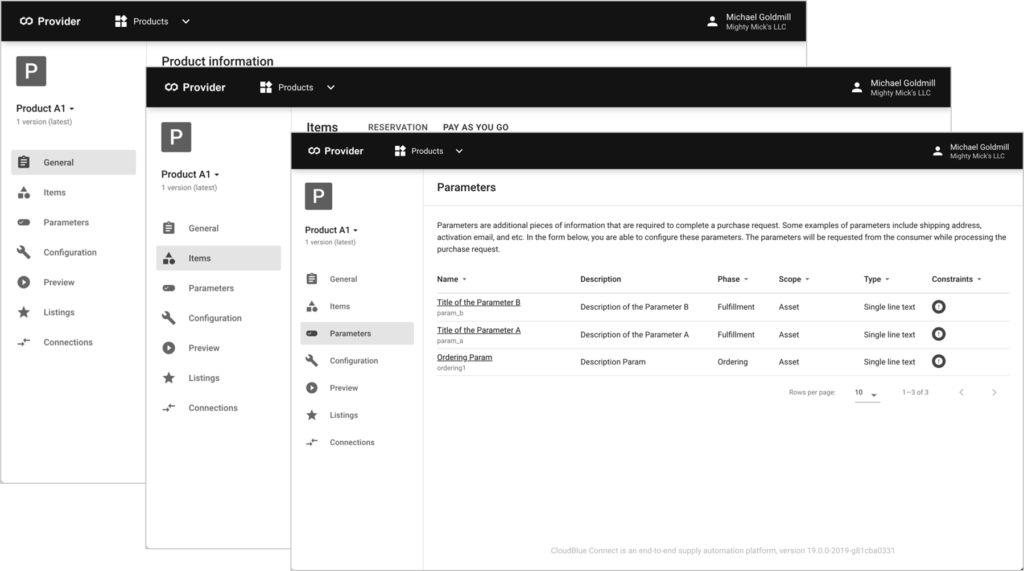1024x571 pixels.
Task: Select Configuration in the back window sidebar
Action: [x=73, y=252]
